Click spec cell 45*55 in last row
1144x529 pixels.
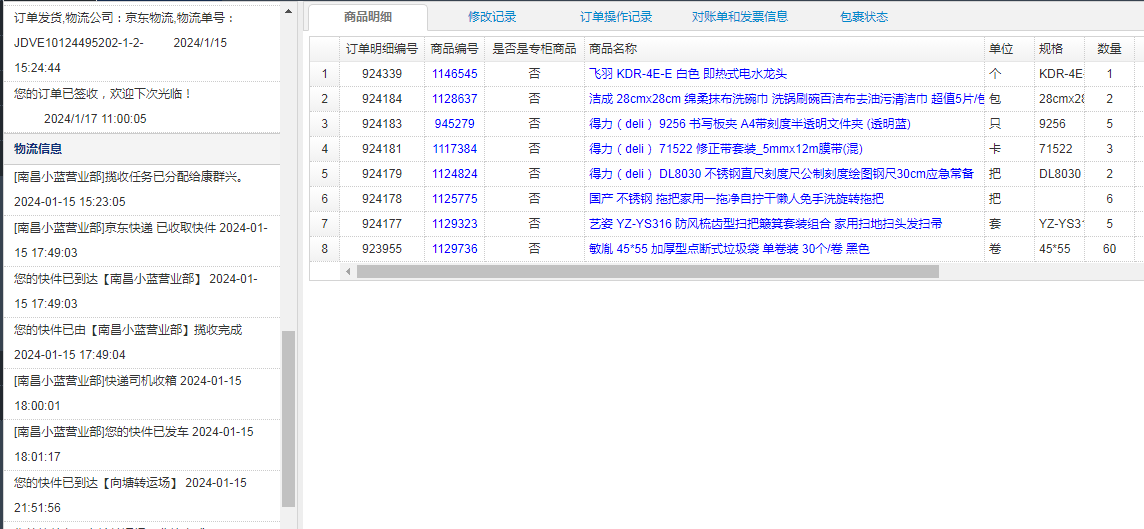tap(1059, 249)
